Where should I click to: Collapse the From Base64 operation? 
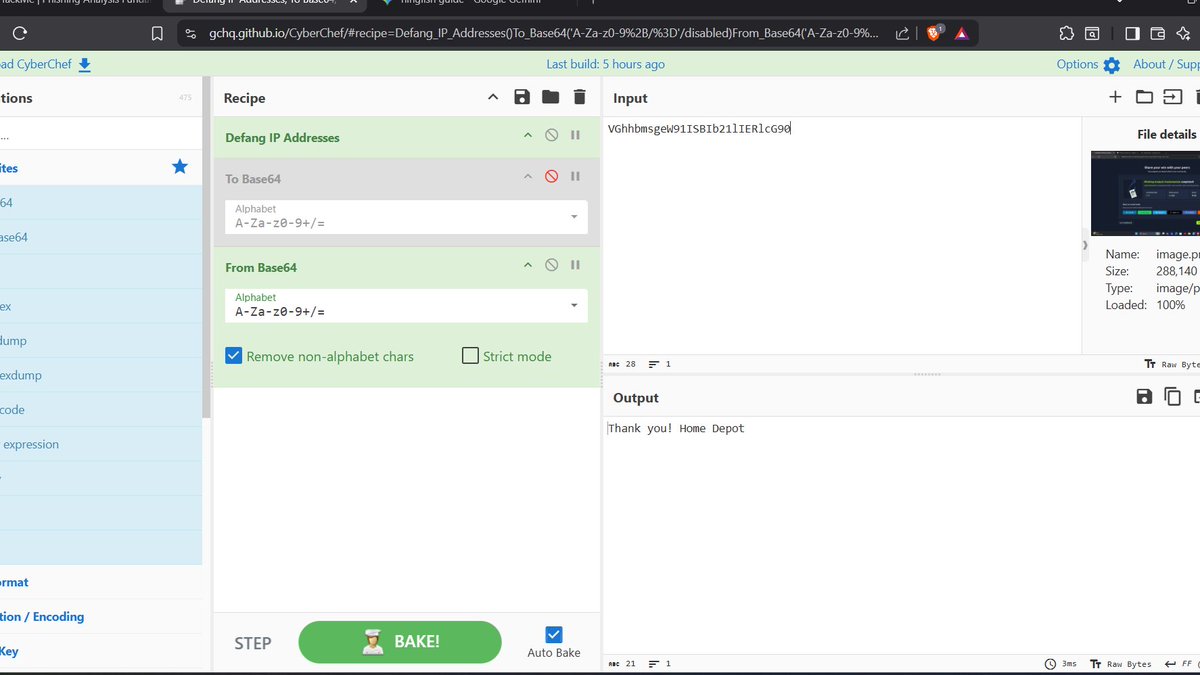point(528,265)
